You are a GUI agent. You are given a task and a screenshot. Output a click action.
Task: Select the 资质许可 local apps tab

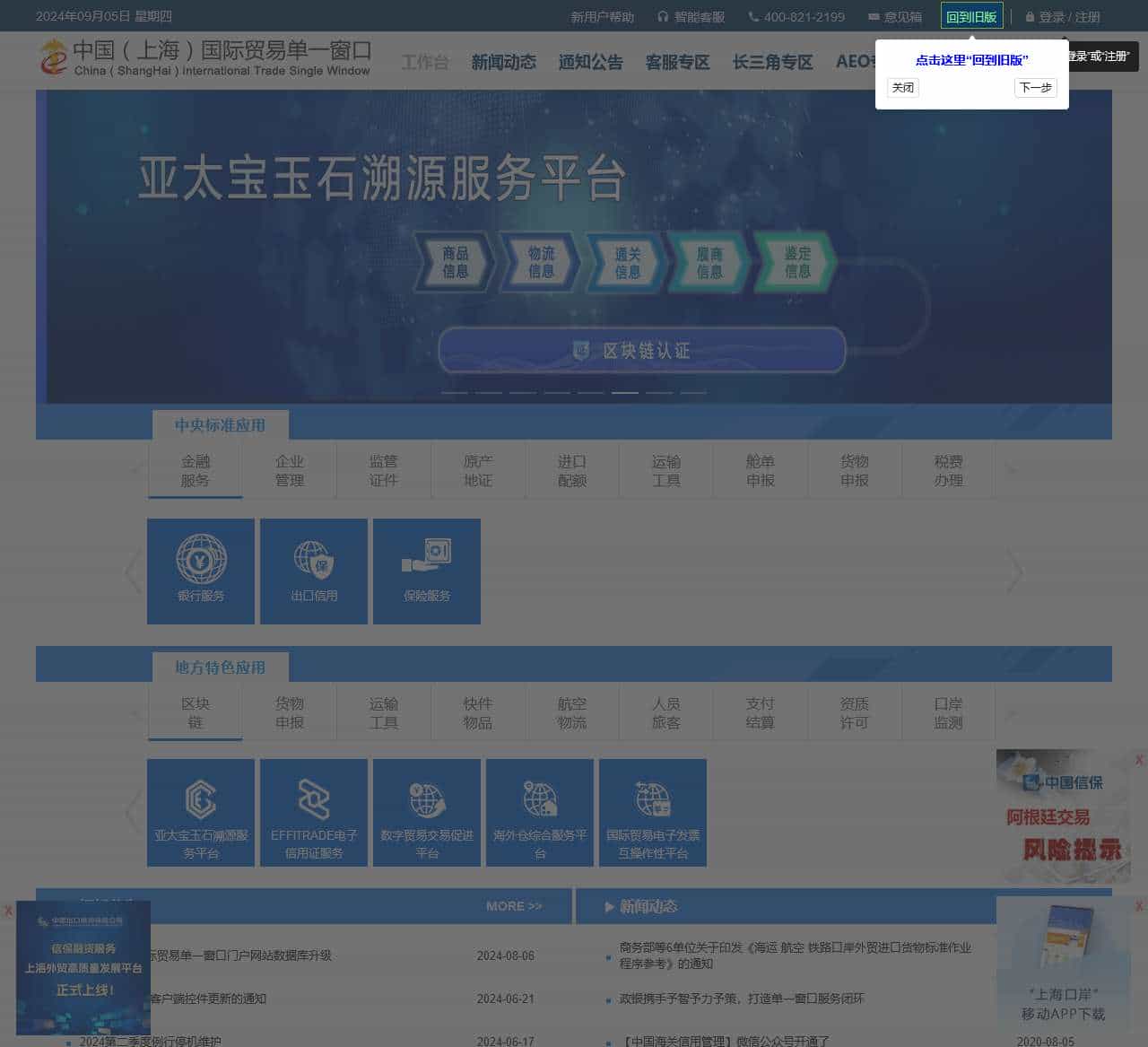click(x=855, y=713)
